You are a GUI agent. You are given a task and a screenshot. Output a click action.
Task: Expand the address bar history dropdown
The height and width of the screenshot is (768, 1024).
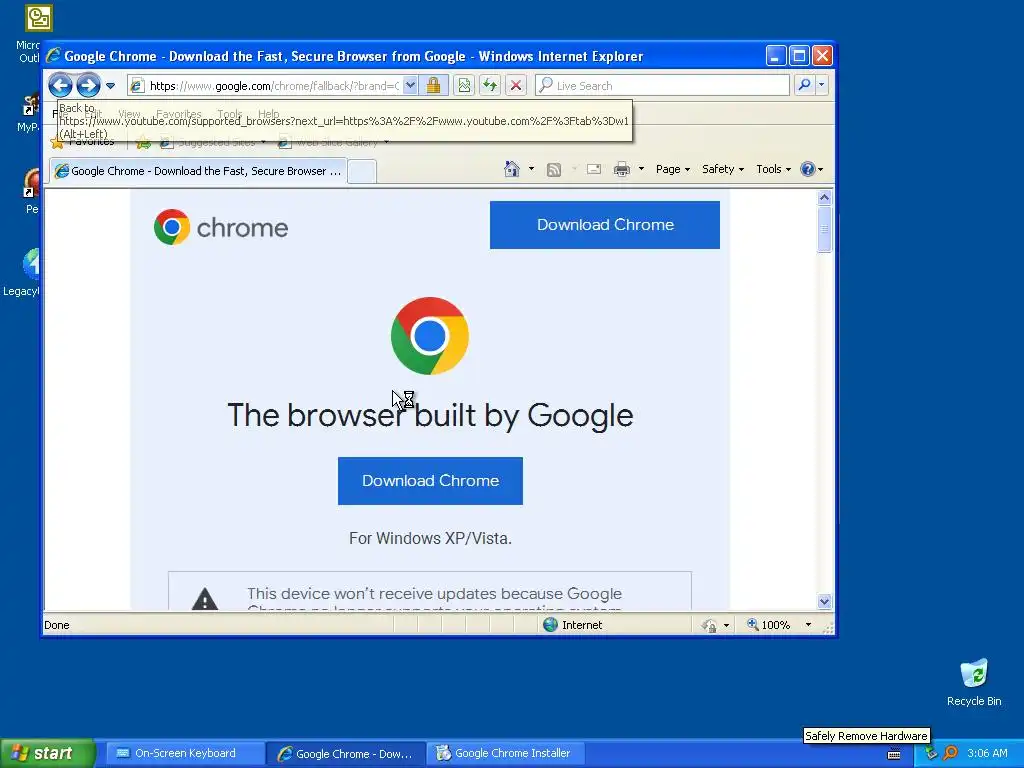(x=410, y=86)
